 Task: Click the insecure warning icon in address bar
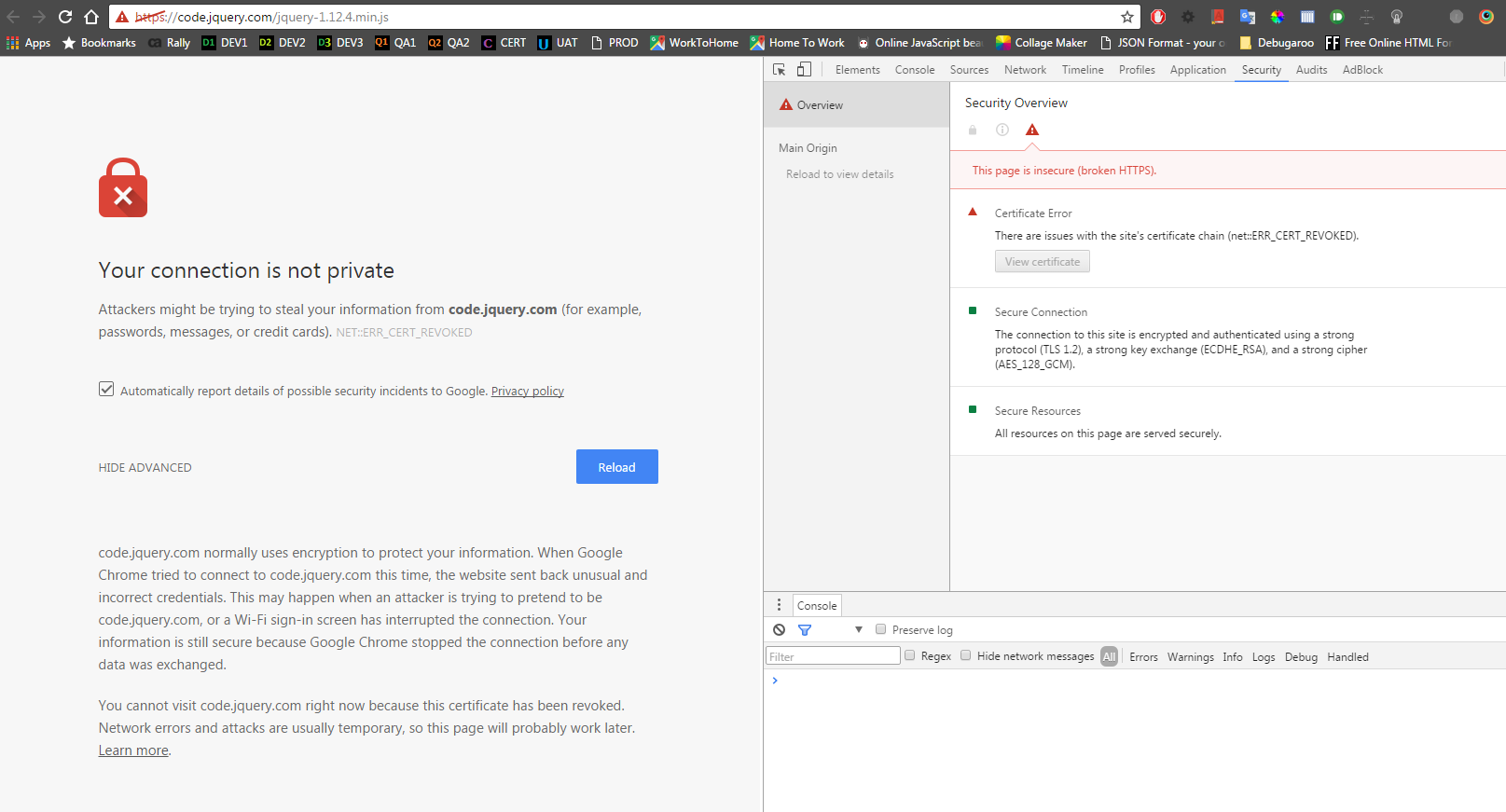point(122,17)
